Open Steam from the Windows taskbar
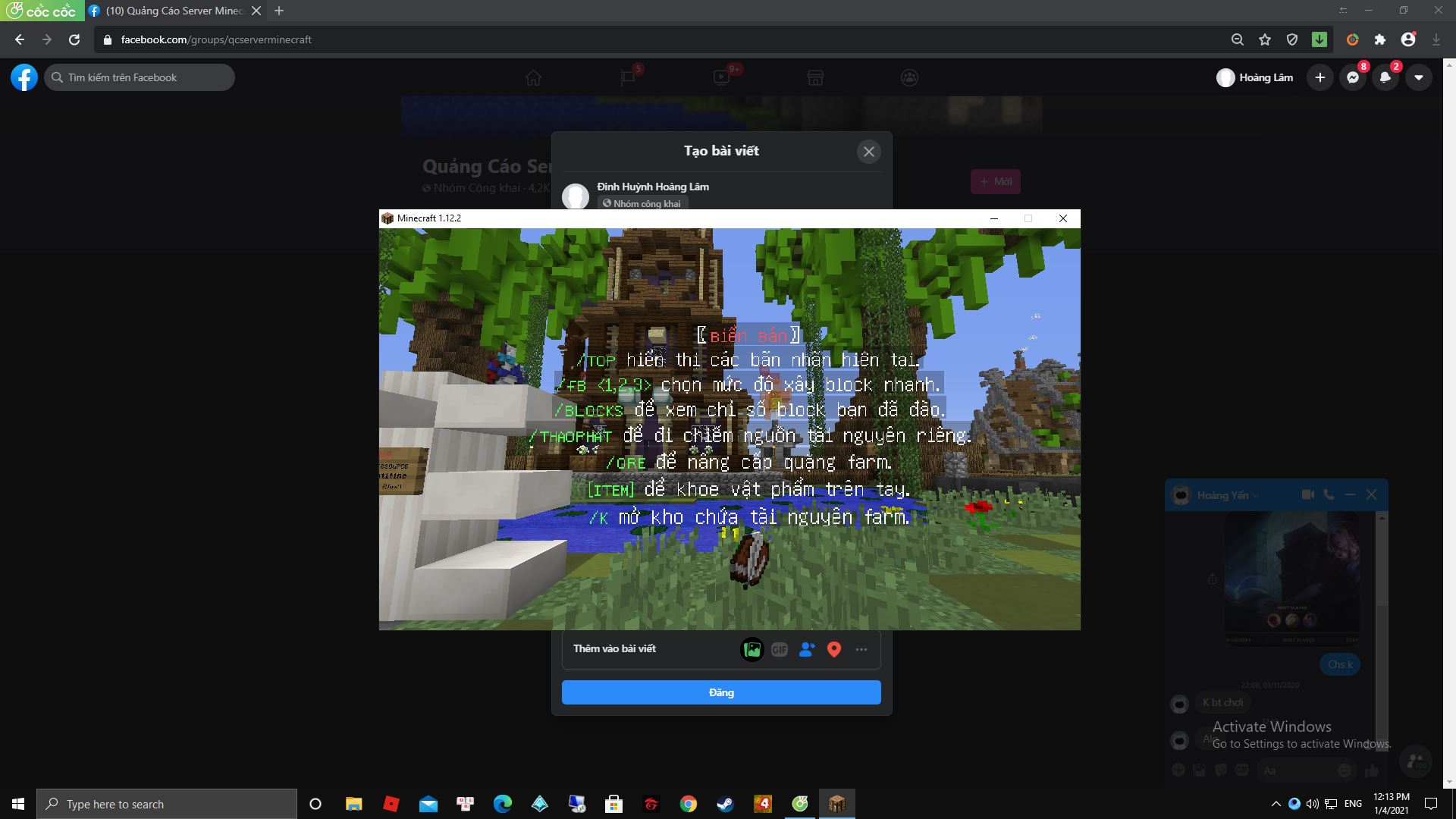 (725, 804)
